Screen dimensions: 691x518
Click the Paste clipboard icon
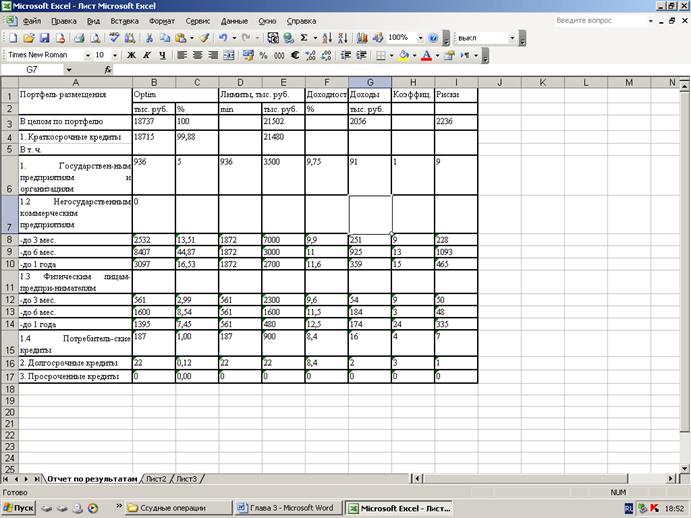180,38
